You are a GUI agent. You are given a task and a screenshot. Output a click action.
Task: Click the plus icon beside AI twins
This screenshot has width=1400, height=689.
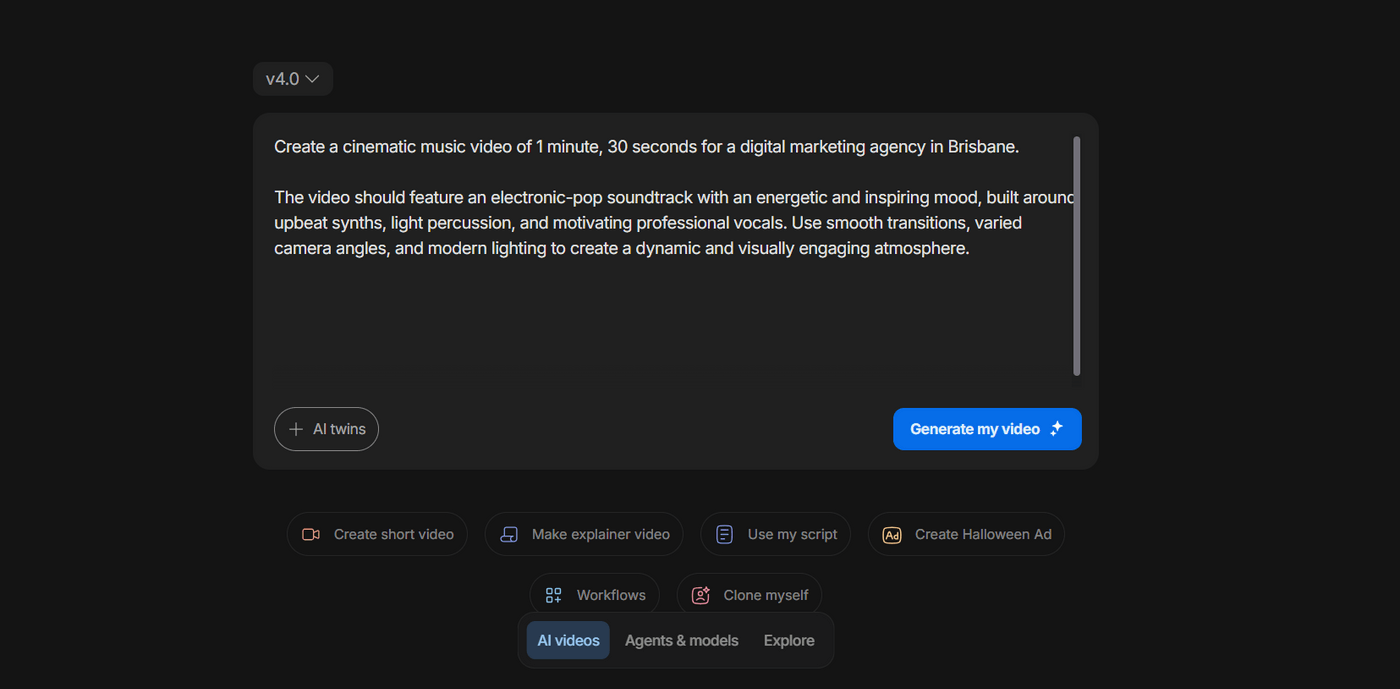(x=296, y=429)
